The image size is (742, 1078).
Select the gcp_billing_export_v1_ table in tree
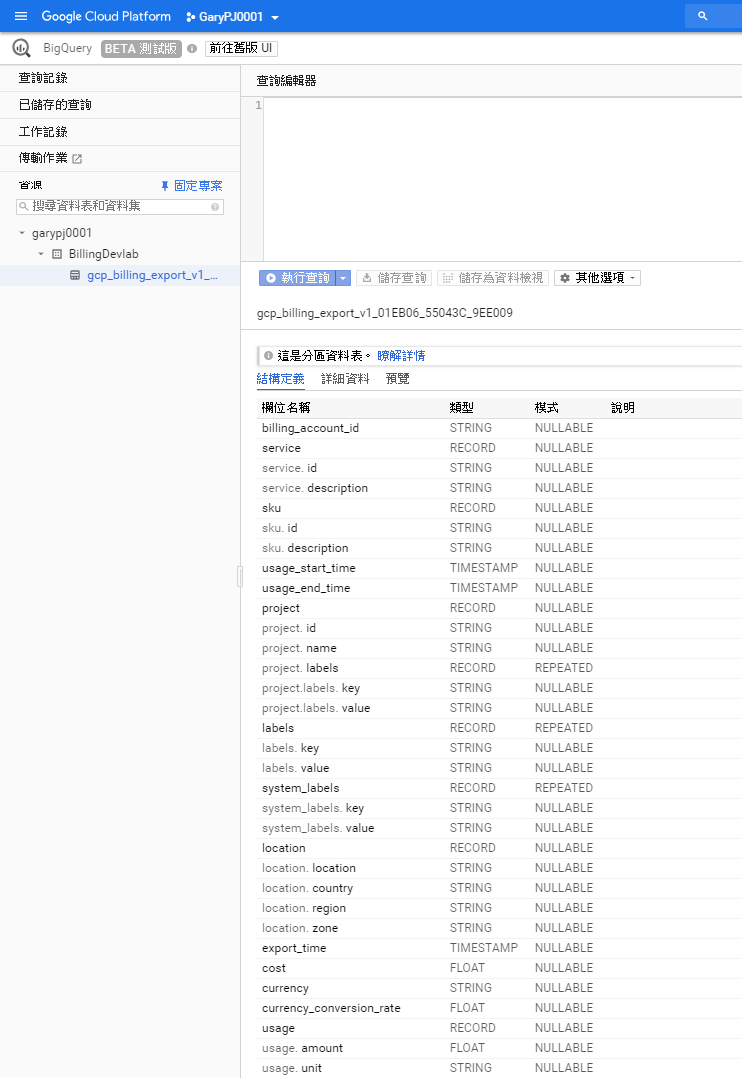pos(152,275)
